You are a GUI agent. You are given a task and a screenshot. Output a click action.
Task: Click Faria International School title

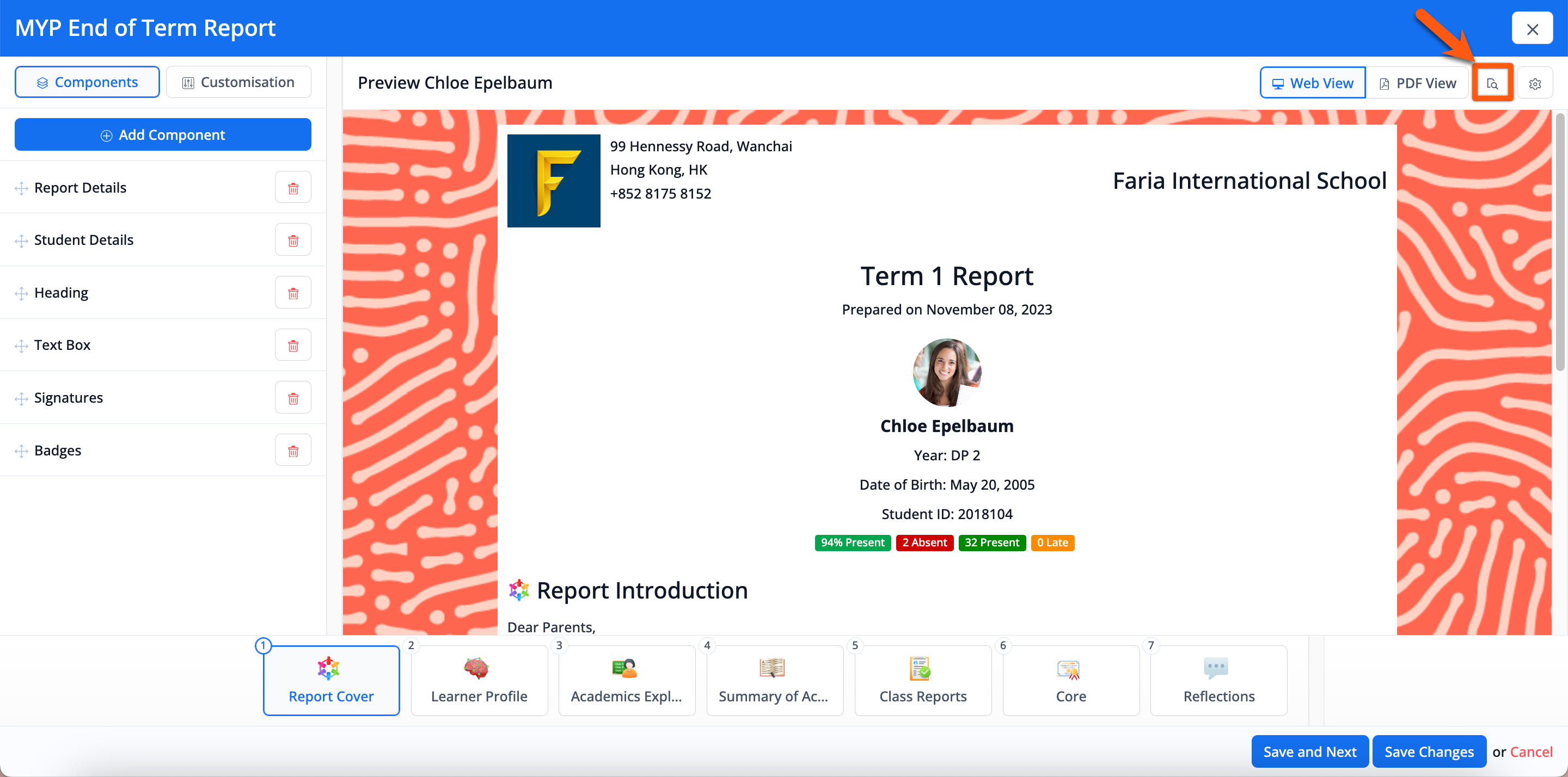[x=1249, y=181]
